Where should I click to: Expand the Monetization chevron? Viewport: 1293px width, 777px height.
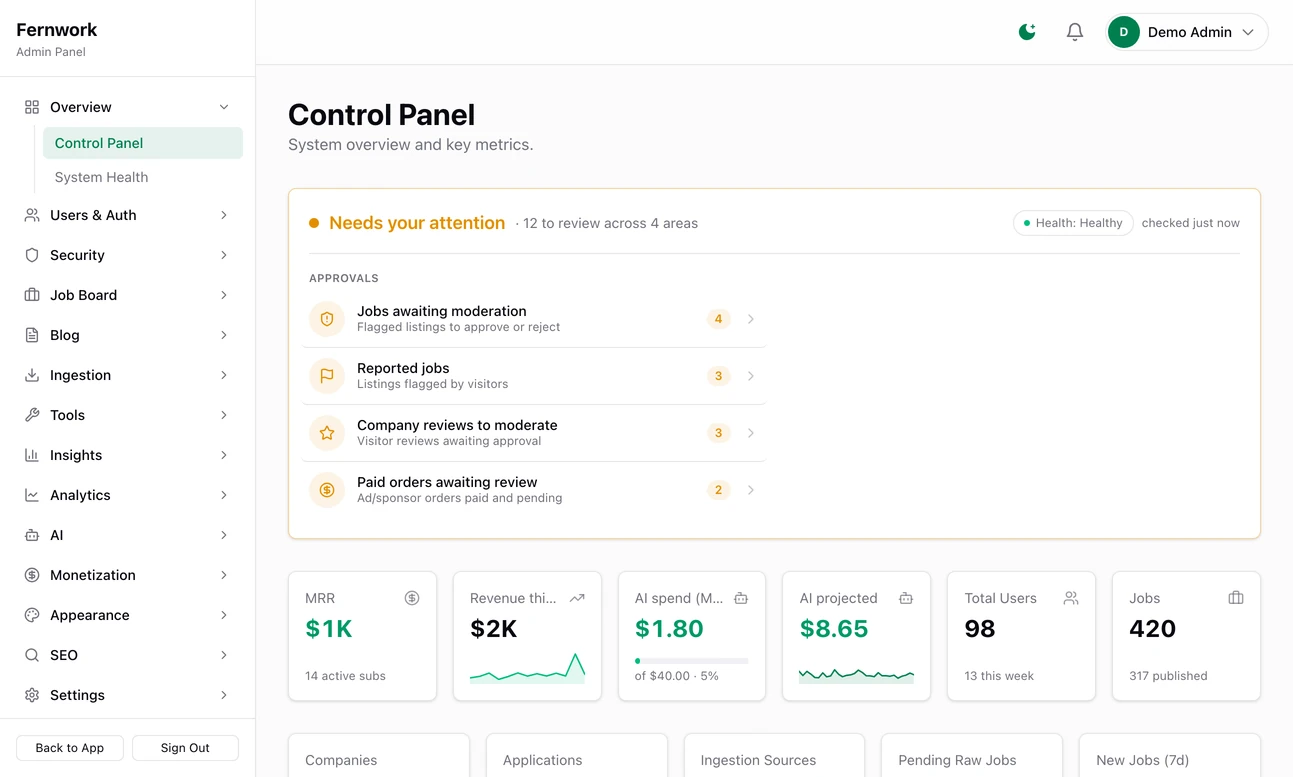click(x=224, y=575)
